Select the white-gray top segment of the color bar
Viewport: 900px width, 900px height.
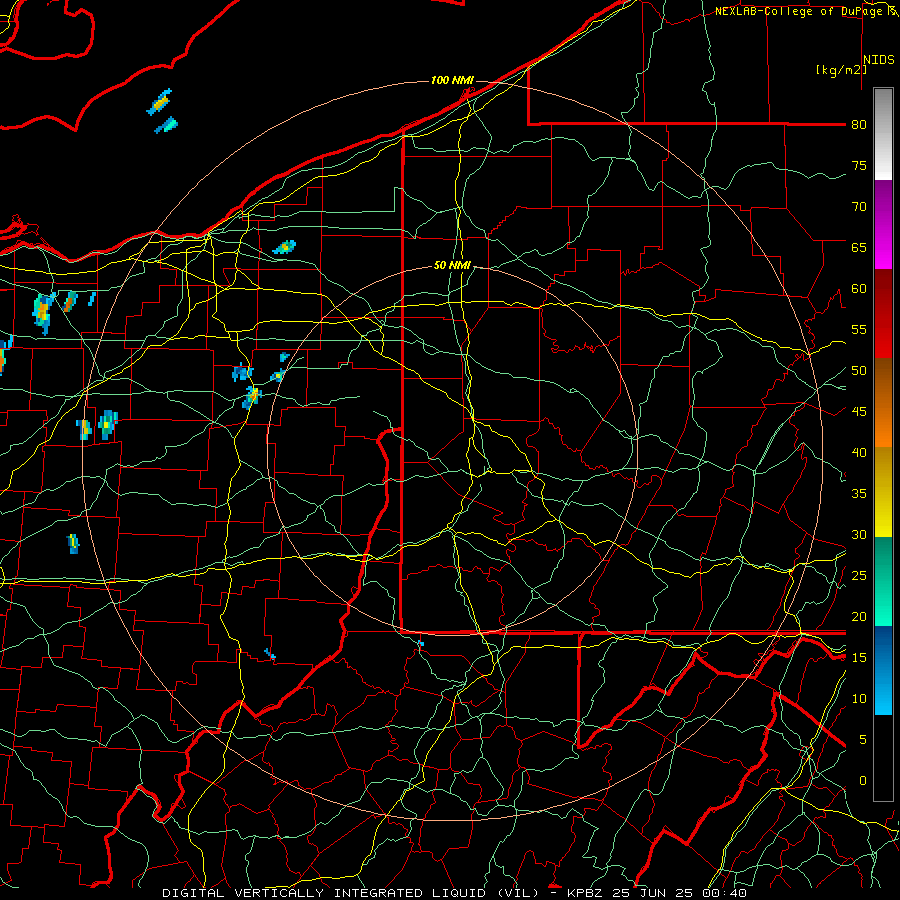point(883,134)
